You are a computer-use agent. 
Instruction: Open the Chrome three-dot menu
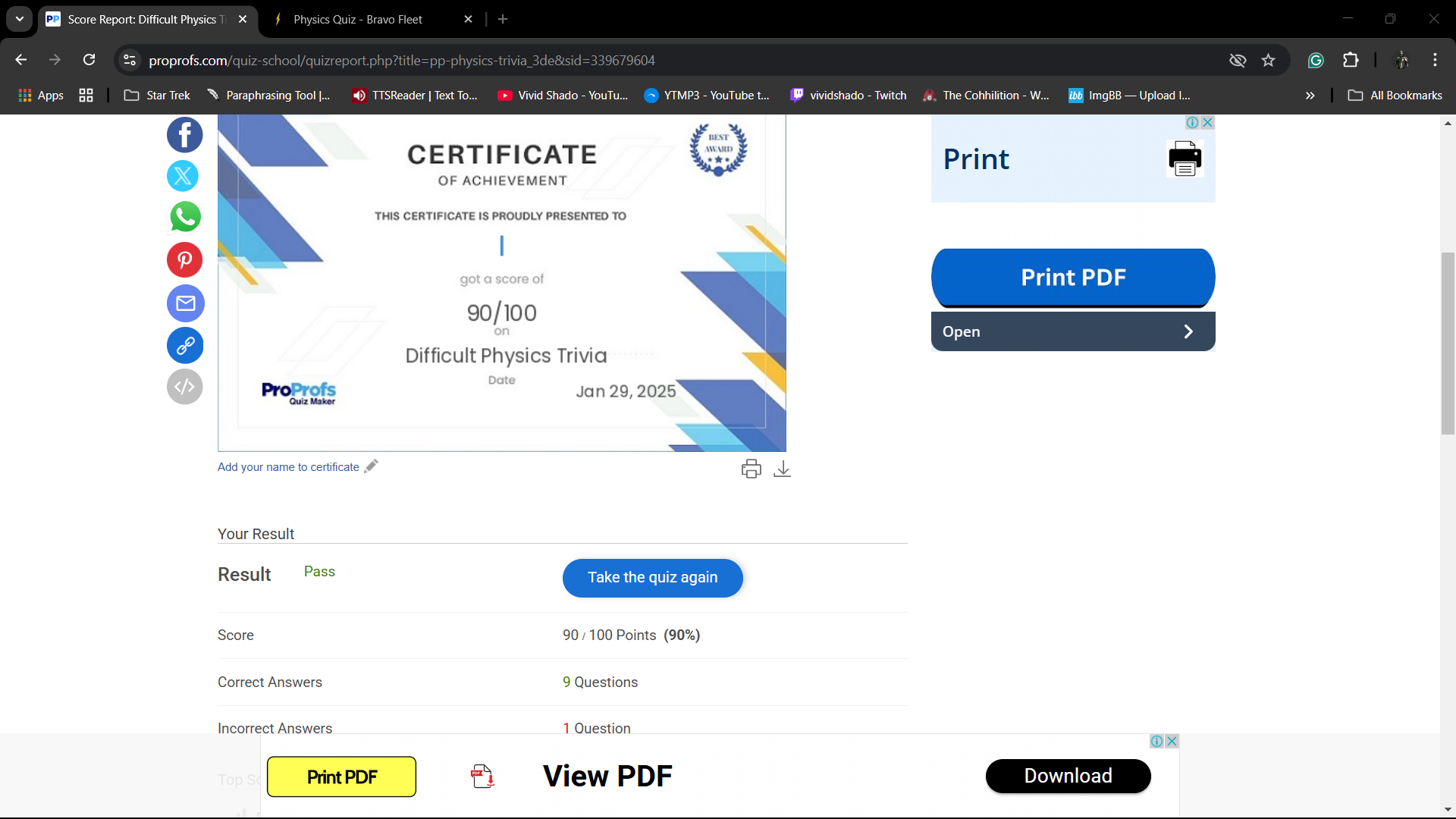1435,60
